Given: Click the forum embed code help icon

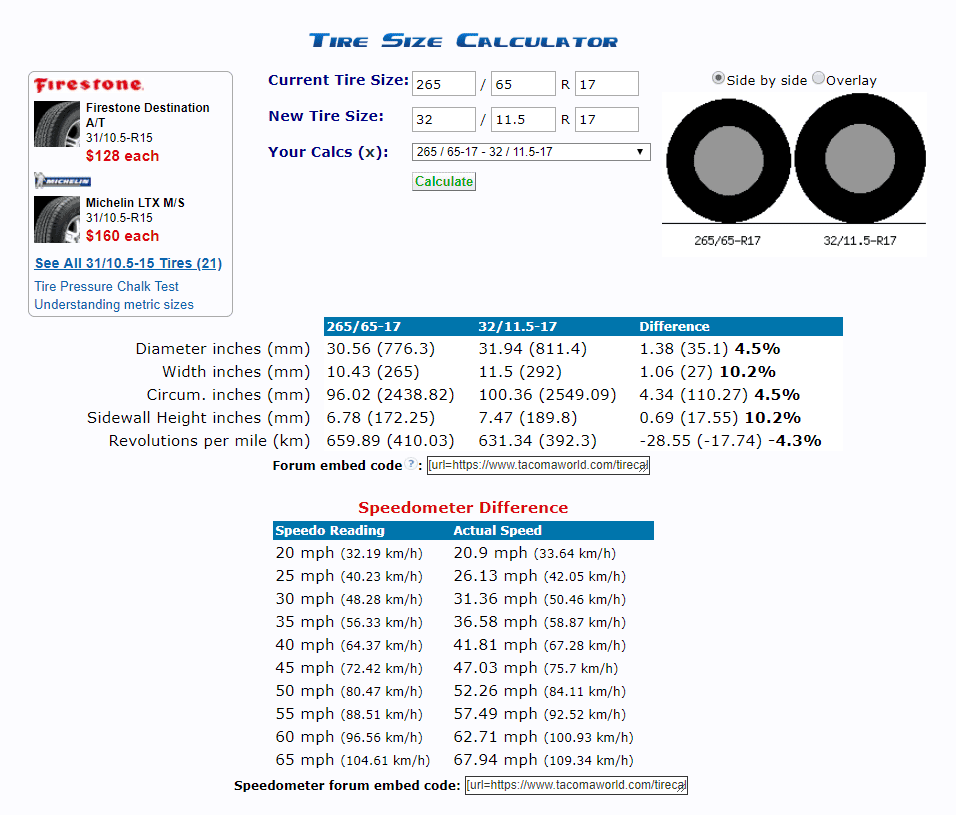Looking at the screenshot, I should 412,464.
